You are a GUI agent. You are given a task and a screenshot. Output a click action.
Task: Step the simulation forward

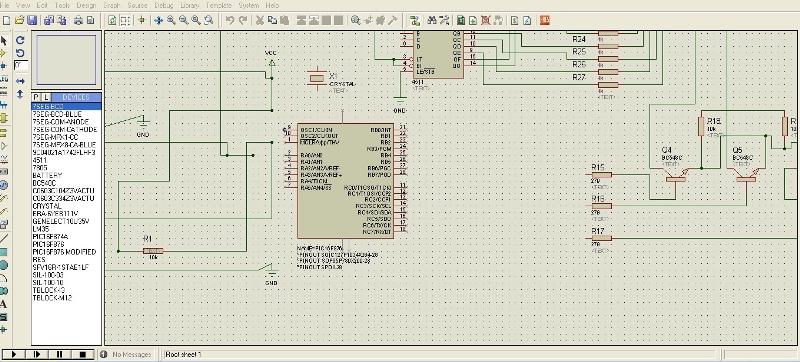click(37, 354)
